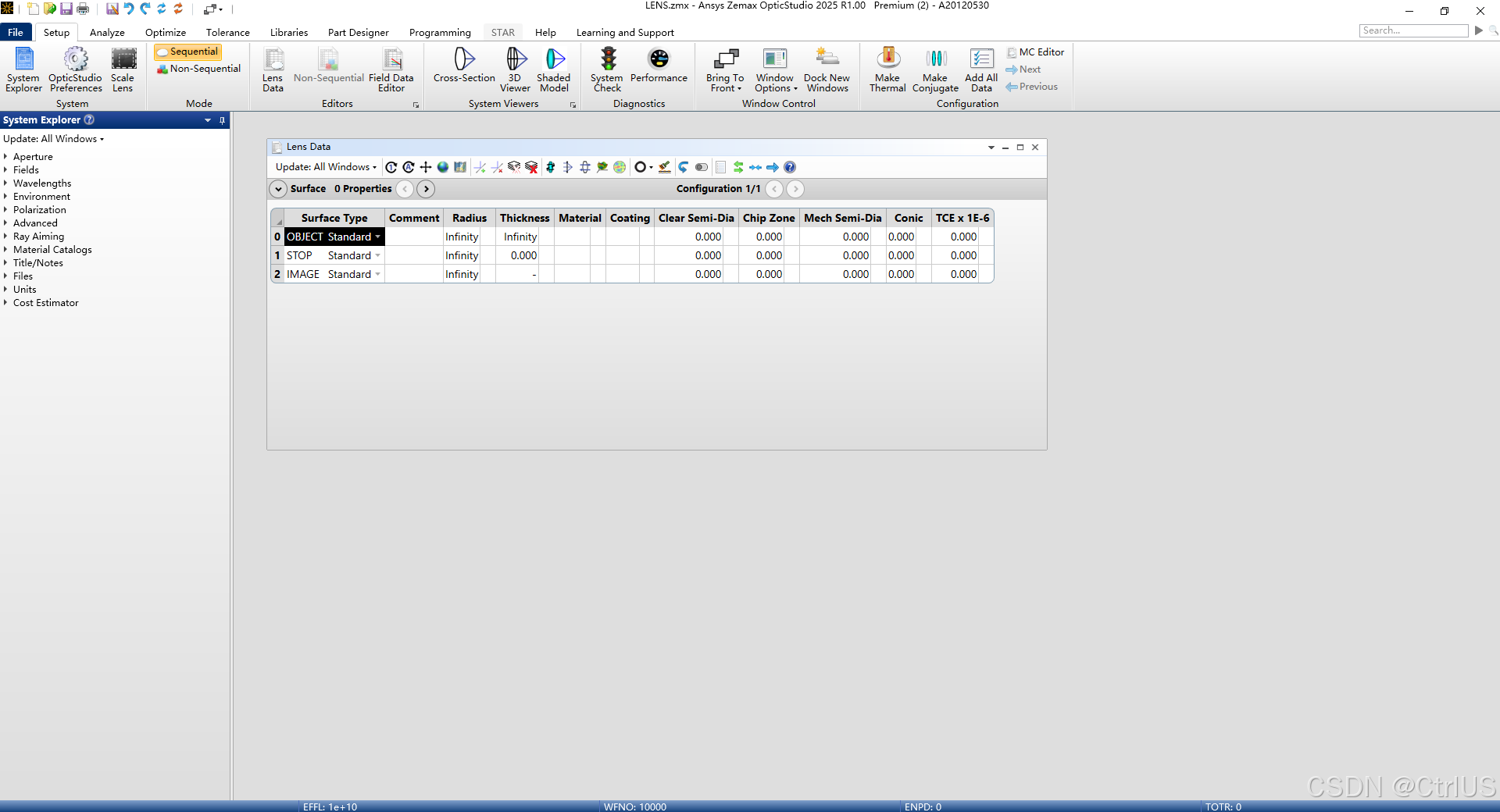The image size is (1500, 812).
Task: Open Update: All Windows dropdown in Lens Data
Action: pos(326,167)
